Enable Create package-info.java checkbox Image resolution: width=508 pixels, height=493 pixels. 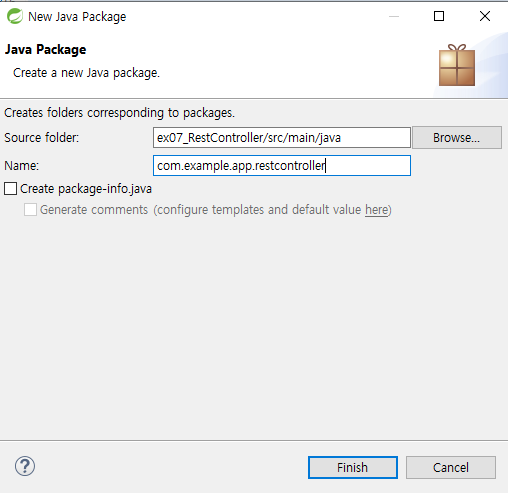point(10,189)
